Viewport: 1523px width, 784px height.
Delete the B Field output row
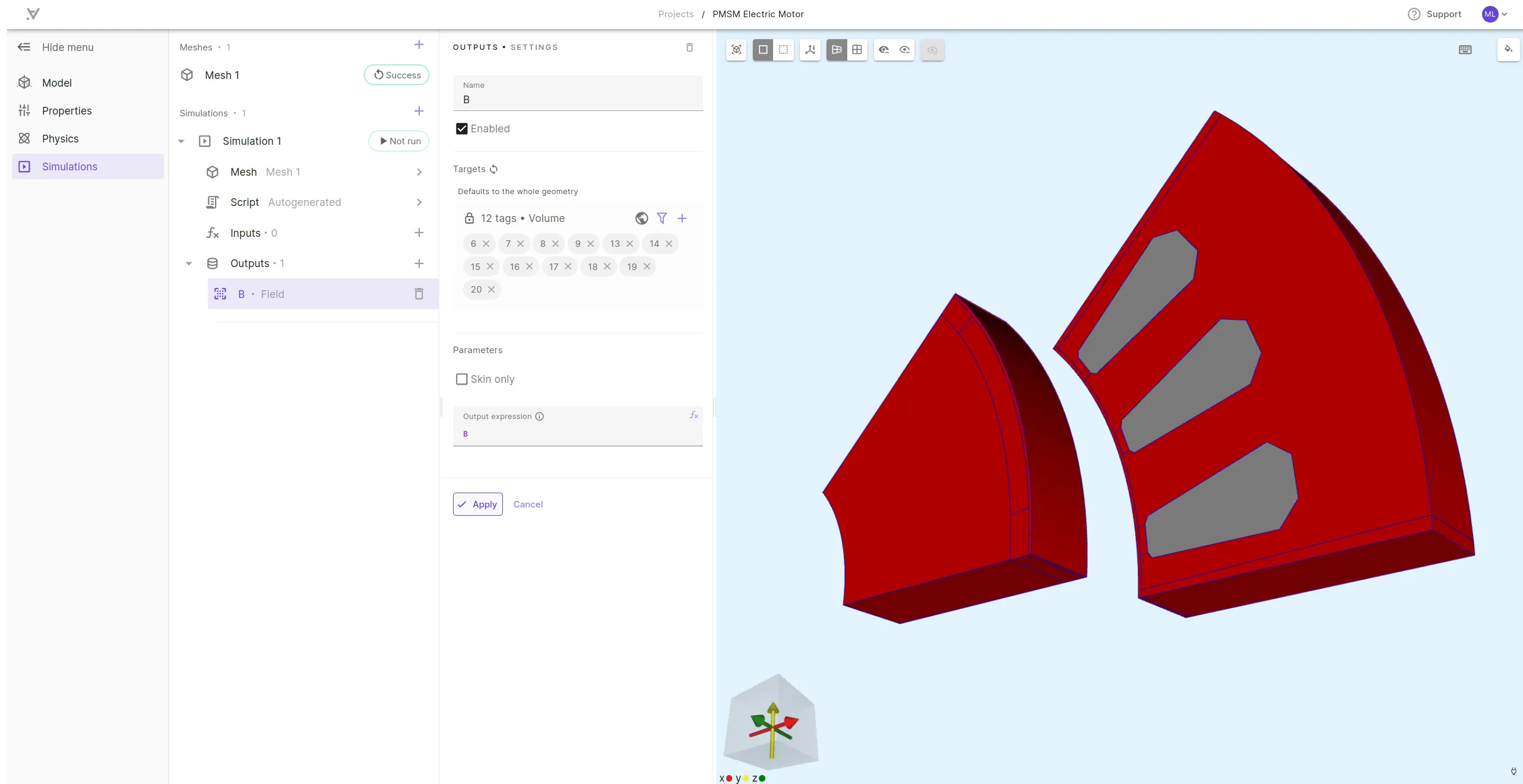pos(419,294)
